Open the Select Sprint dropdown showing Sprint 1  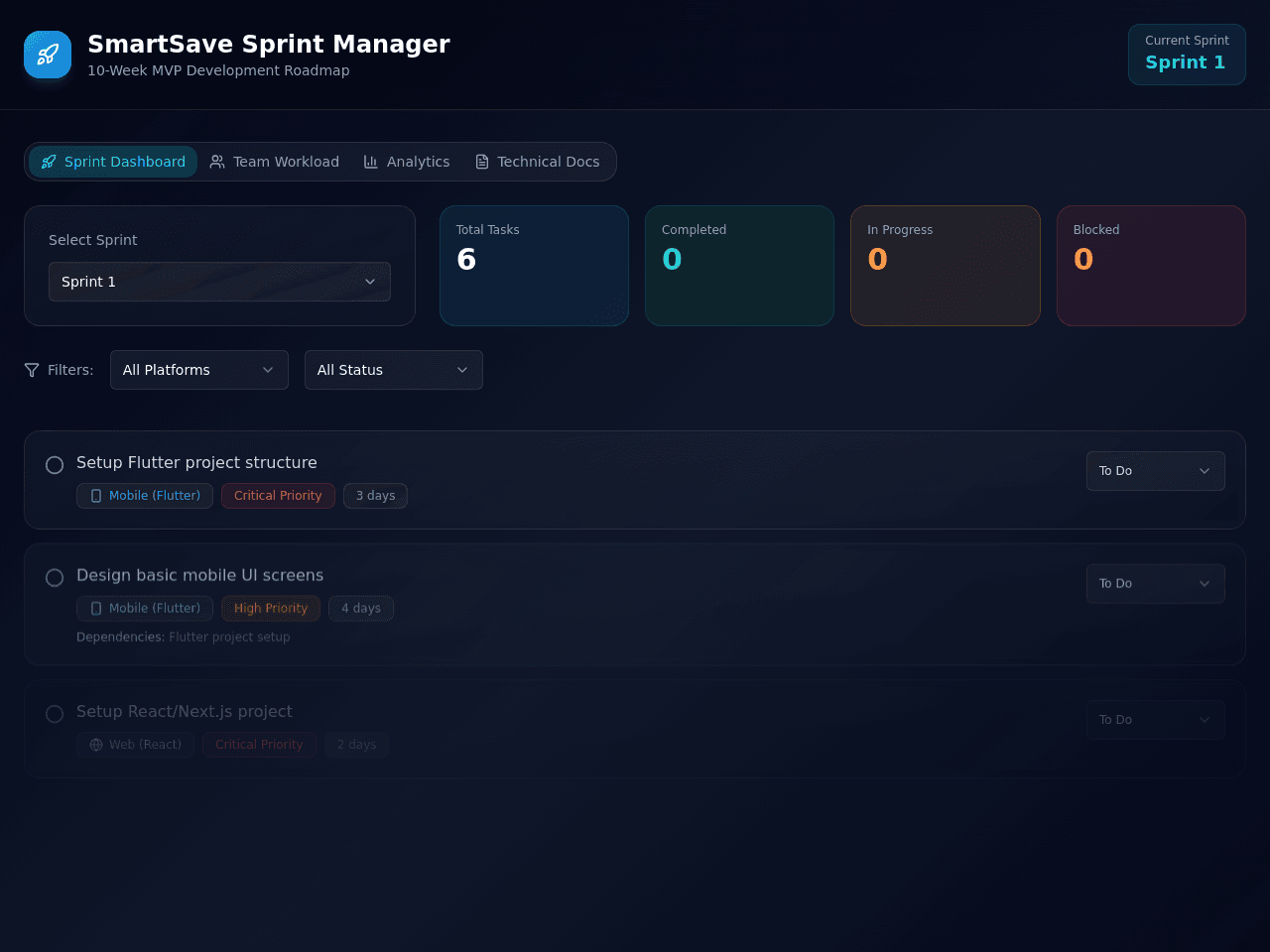point(219,282)
